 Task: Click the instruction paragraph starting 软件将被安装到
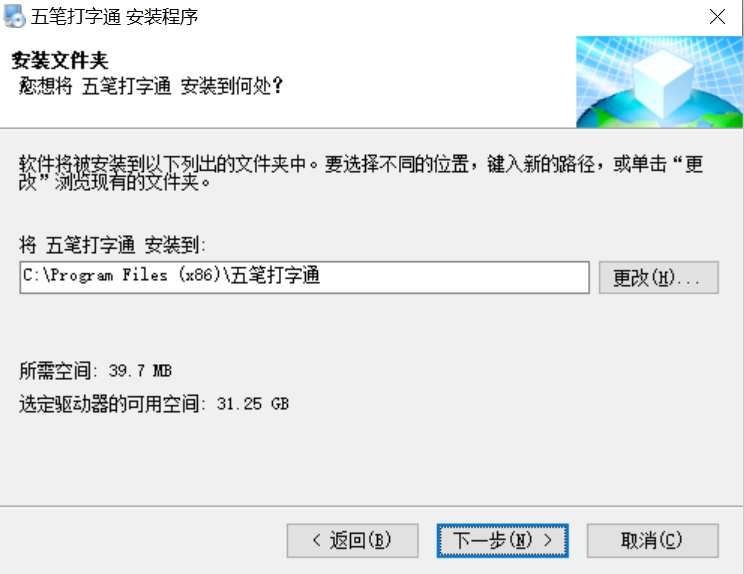tap(361, 173)
